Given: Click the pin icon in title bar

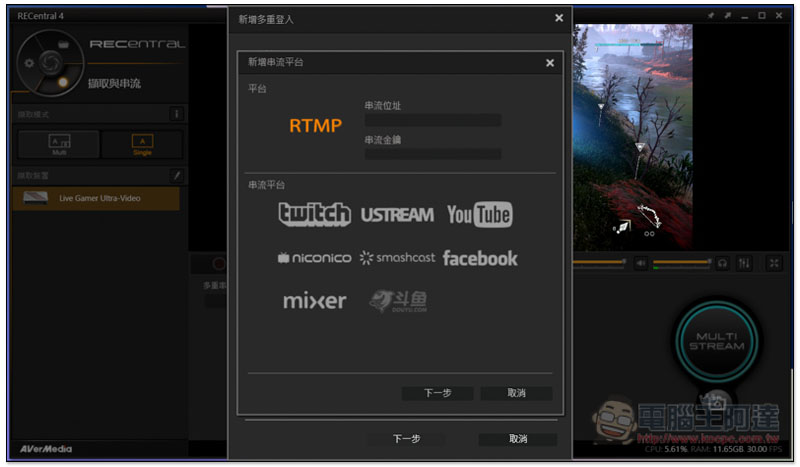Looking at the screenshot, I should pyautogui.click(x=710, y=16).
